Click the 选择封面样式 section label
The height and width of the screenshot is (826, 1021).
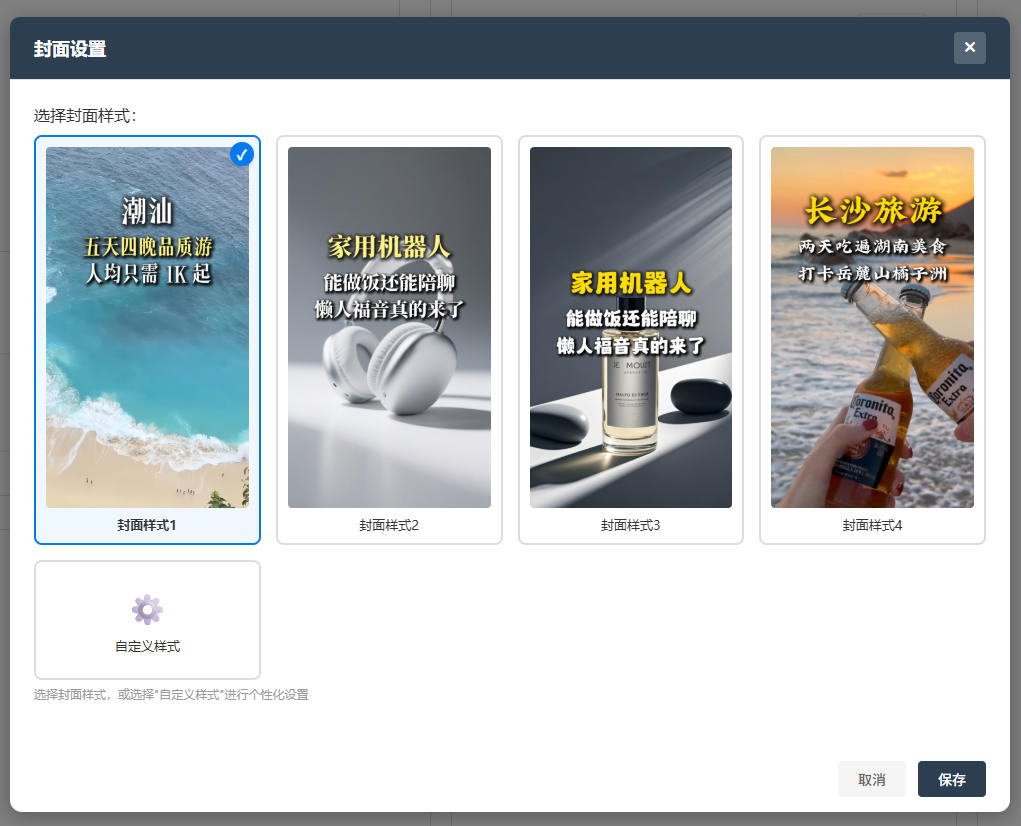(85, 116)
